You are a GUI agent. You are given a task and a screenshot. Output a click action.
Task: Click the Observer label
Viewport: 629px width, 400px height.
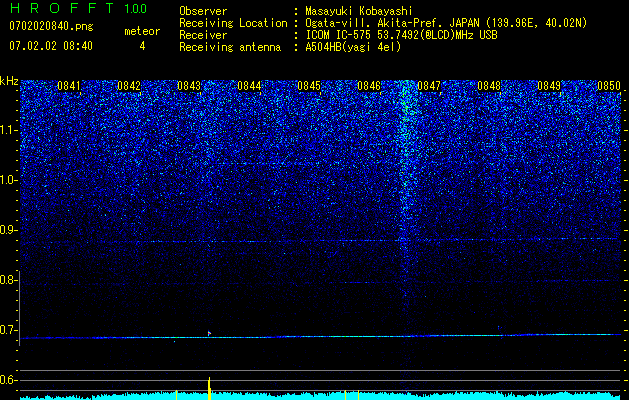click(x=203, y=11)
